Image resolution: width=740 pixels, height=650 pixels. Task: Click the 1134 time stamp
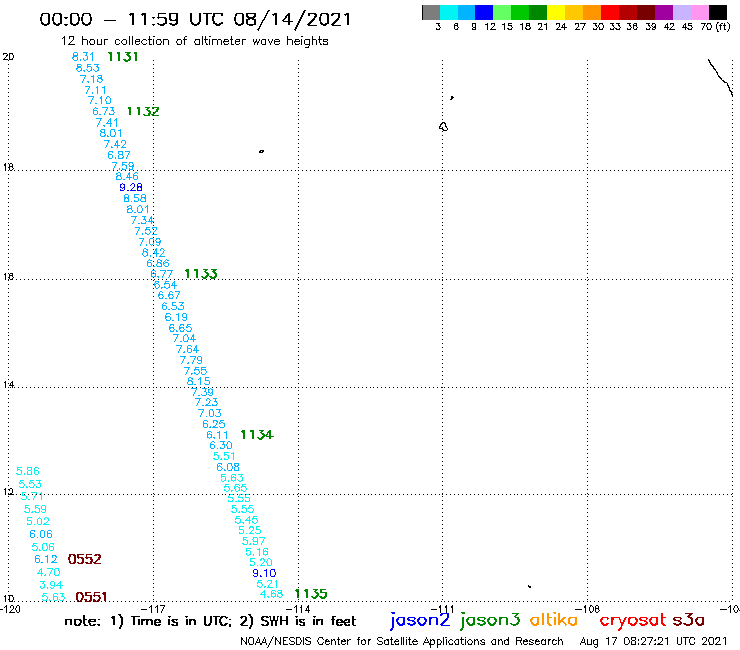(257, 435)
